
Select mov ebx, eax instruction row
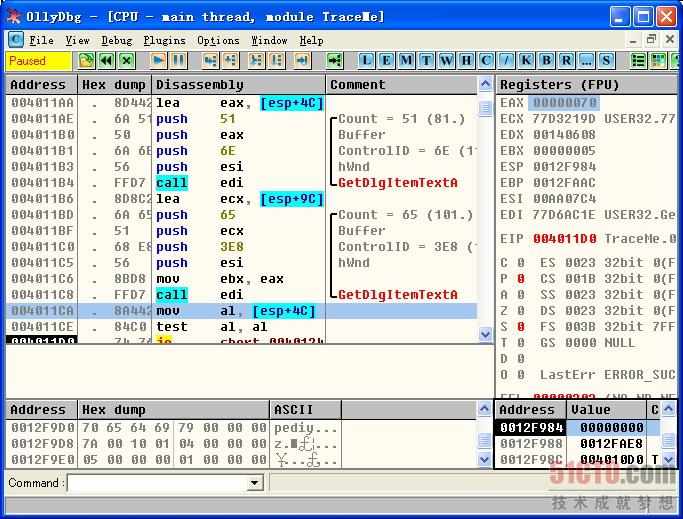[x=241, y=279]
